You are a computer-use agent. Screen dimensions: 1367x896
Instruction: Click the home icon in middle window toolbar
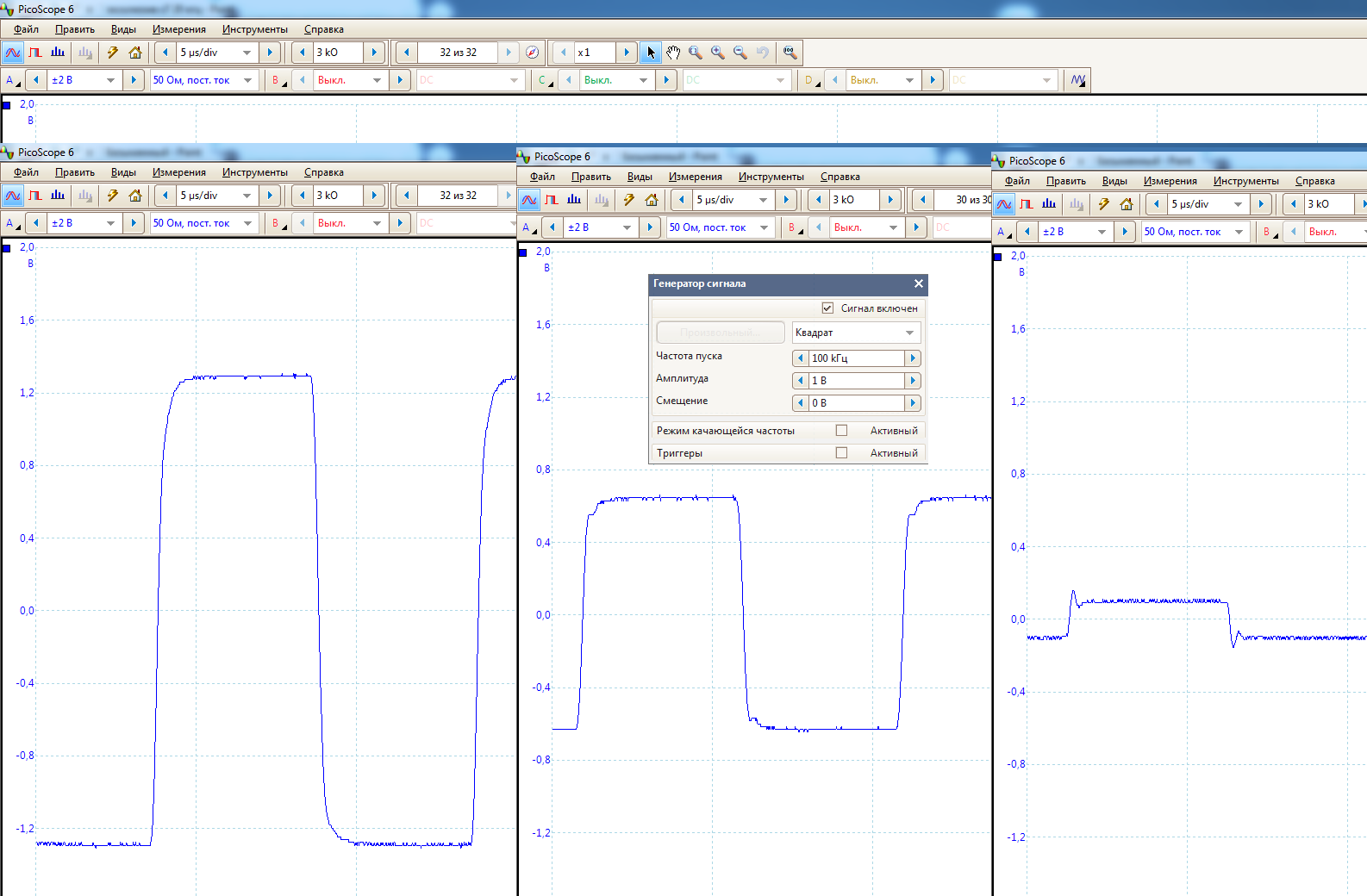(x=652, y=200)
